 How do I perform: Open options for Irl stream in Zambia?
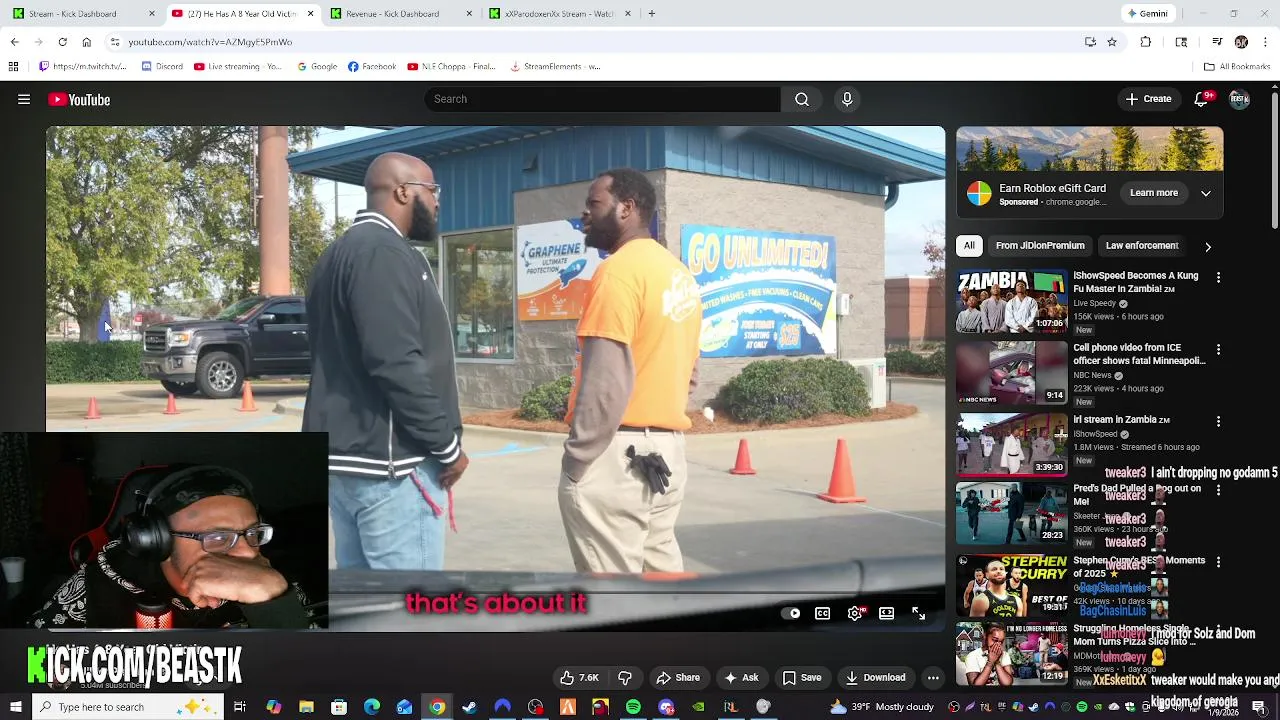point(1218,421)
